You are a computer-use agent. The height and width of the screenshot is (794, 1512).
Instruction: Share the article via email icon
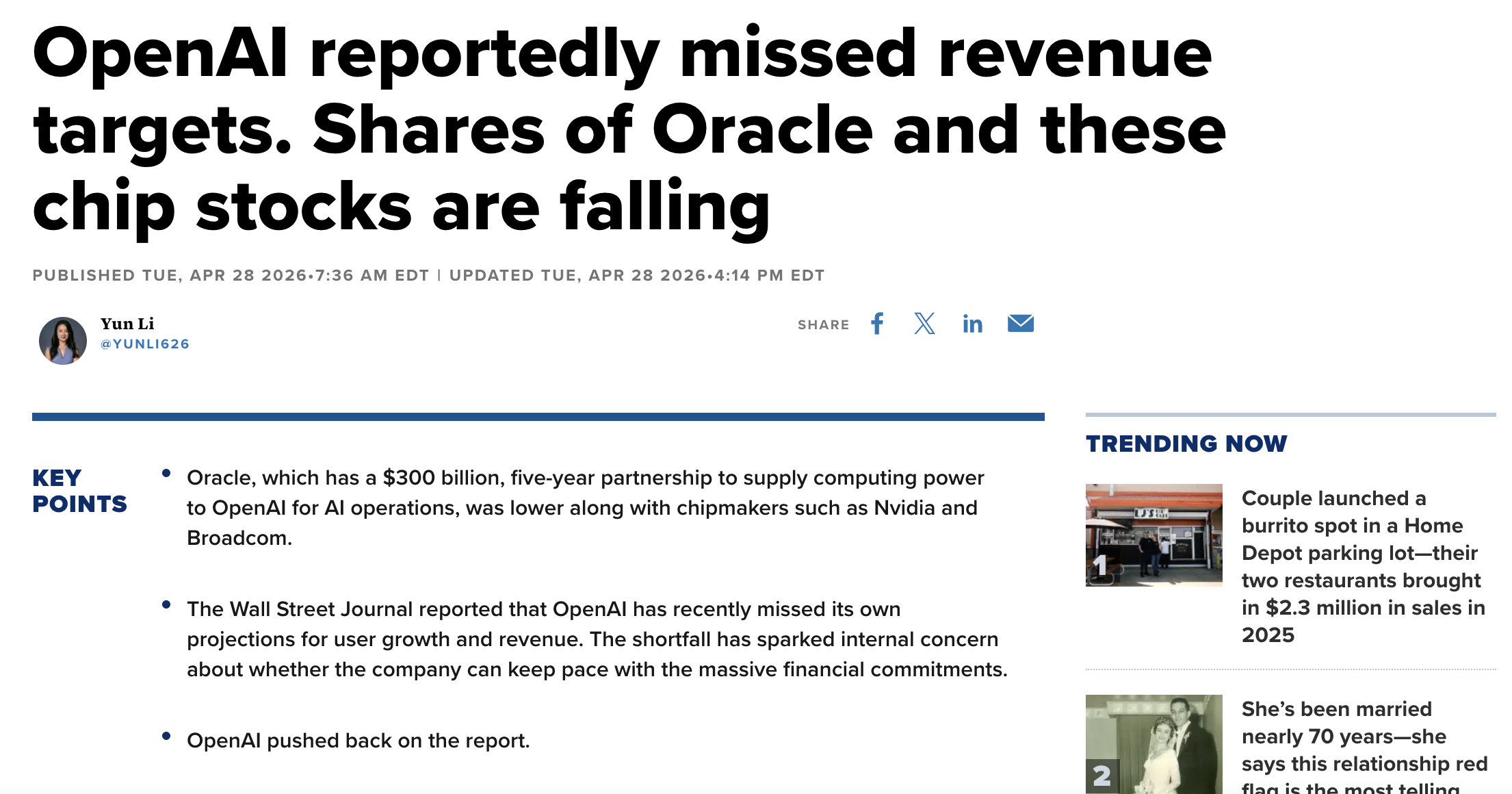[1020, 323]
